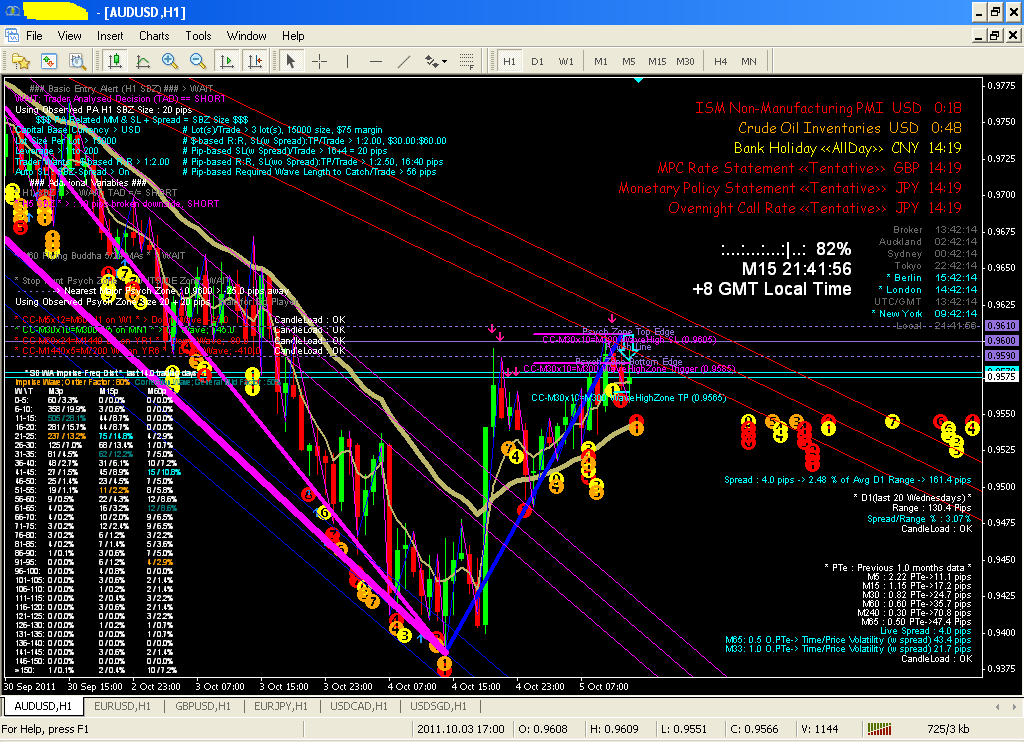Select the Vertical Line drawing tool
The width and height of the screenshot is (1024, 742).
pos(348,61)
